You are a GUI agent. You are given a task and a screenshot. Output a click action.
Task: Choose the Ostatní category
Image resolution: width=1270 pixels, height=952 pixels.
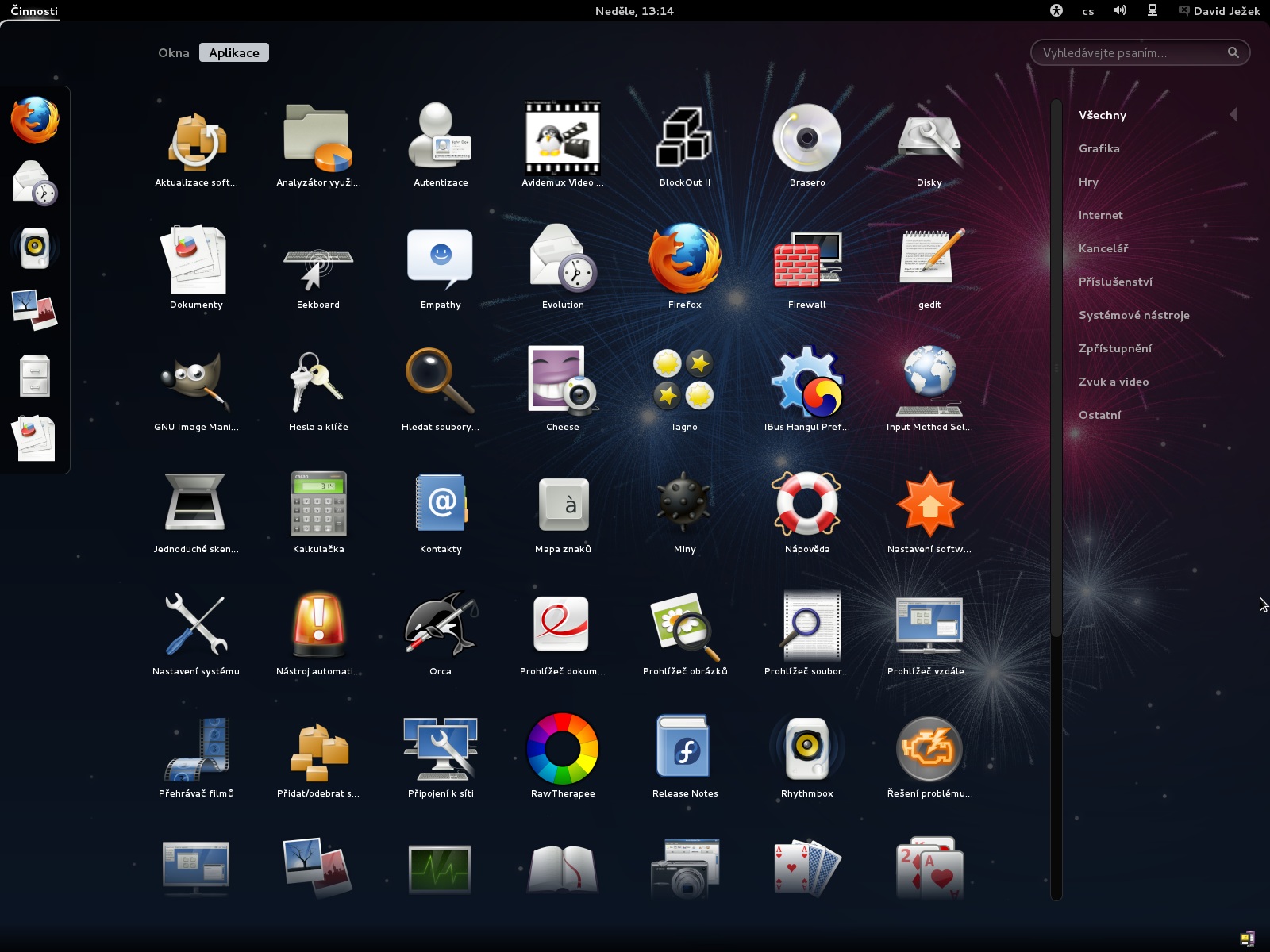[1099, 415]
